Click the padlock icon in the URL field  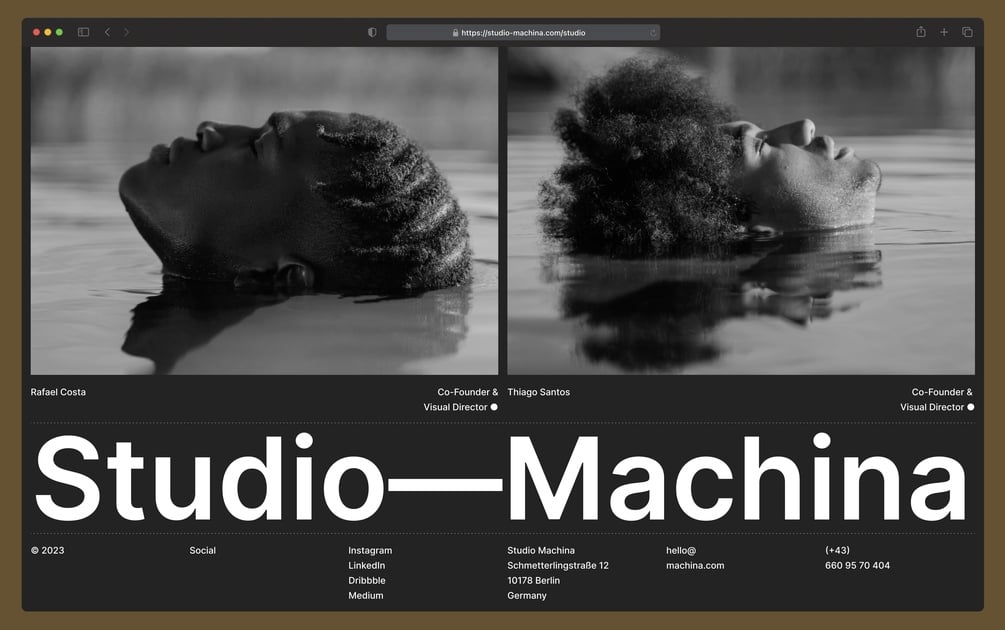455,33
